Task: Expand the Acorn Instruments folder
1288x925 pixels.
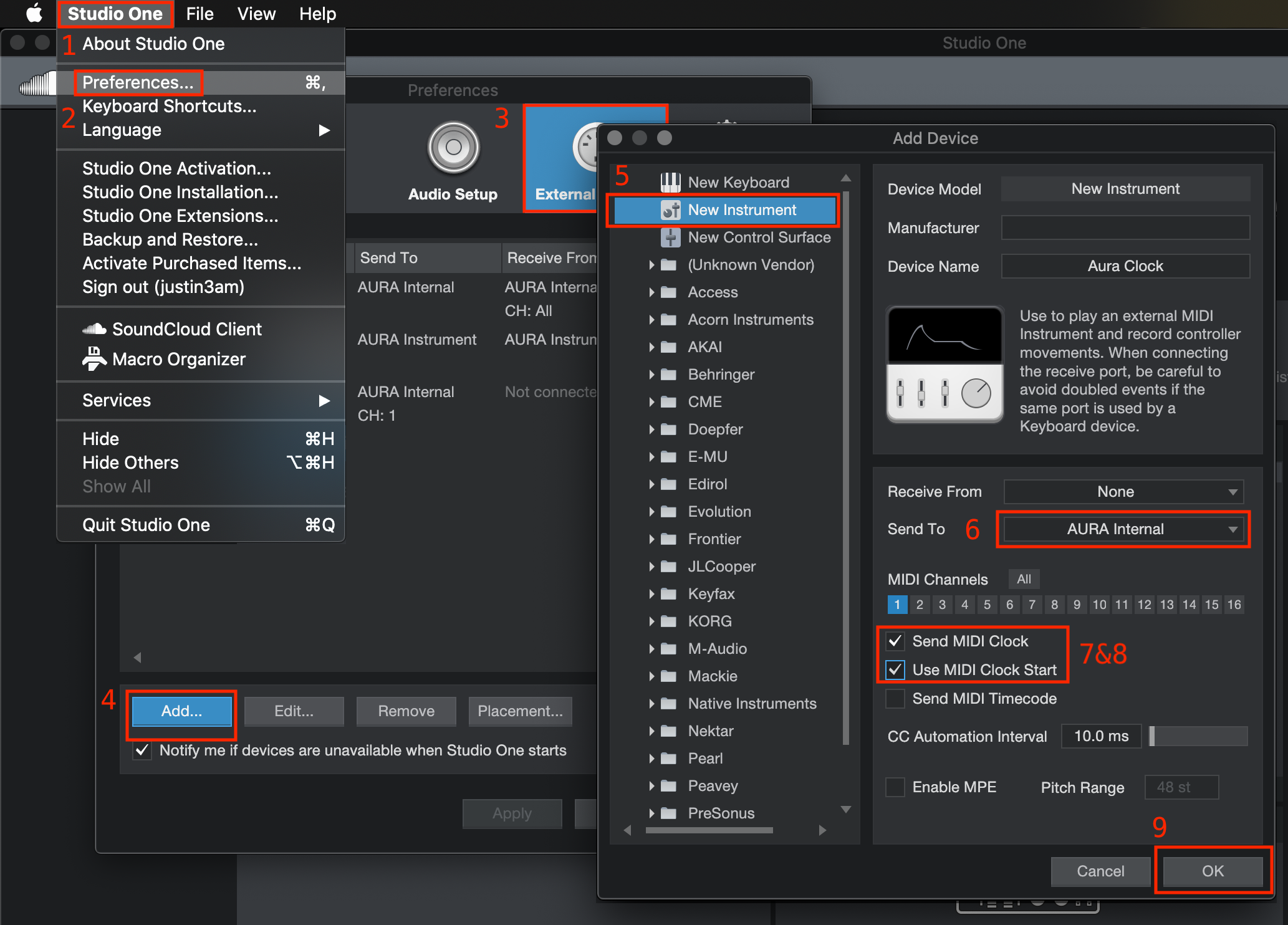Action: [651, 320]
